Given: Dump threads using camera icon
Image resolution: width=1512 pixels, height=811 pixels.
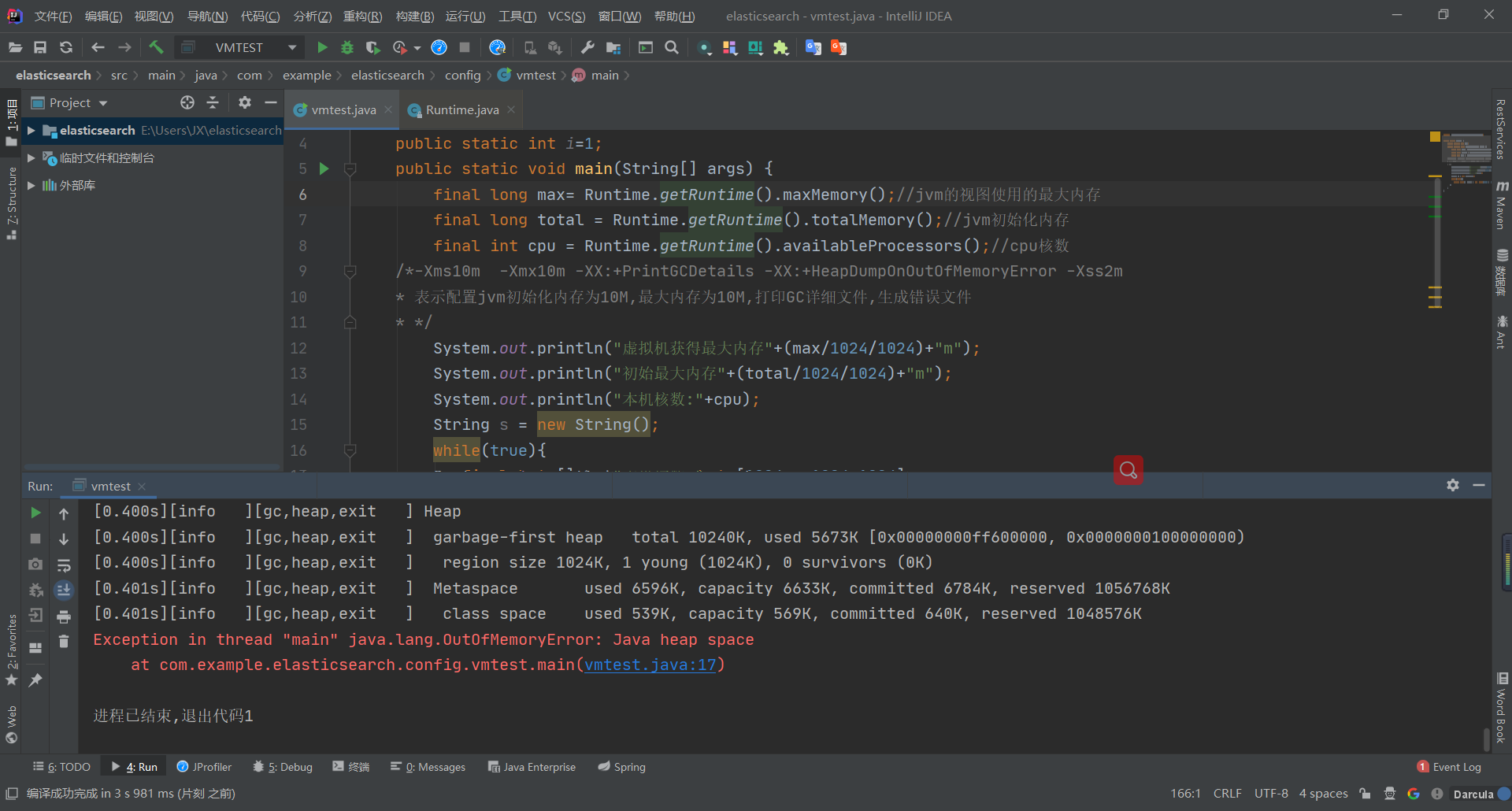Looking at the screenshot, I should (35, 564).
